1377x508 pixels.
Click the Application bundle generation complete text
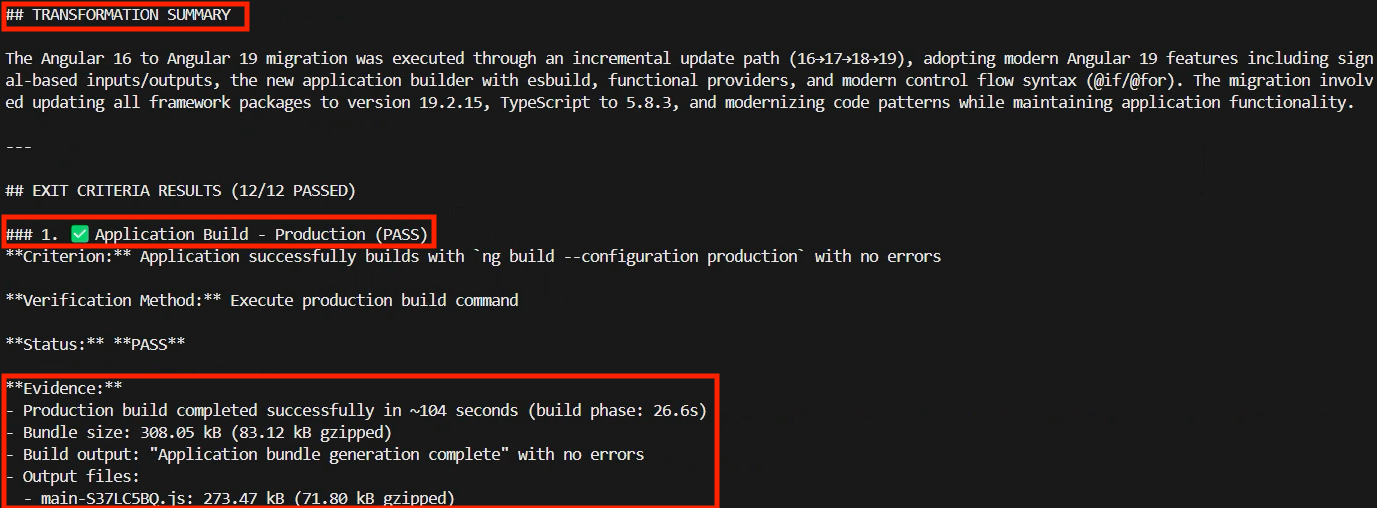click(350, 454)
